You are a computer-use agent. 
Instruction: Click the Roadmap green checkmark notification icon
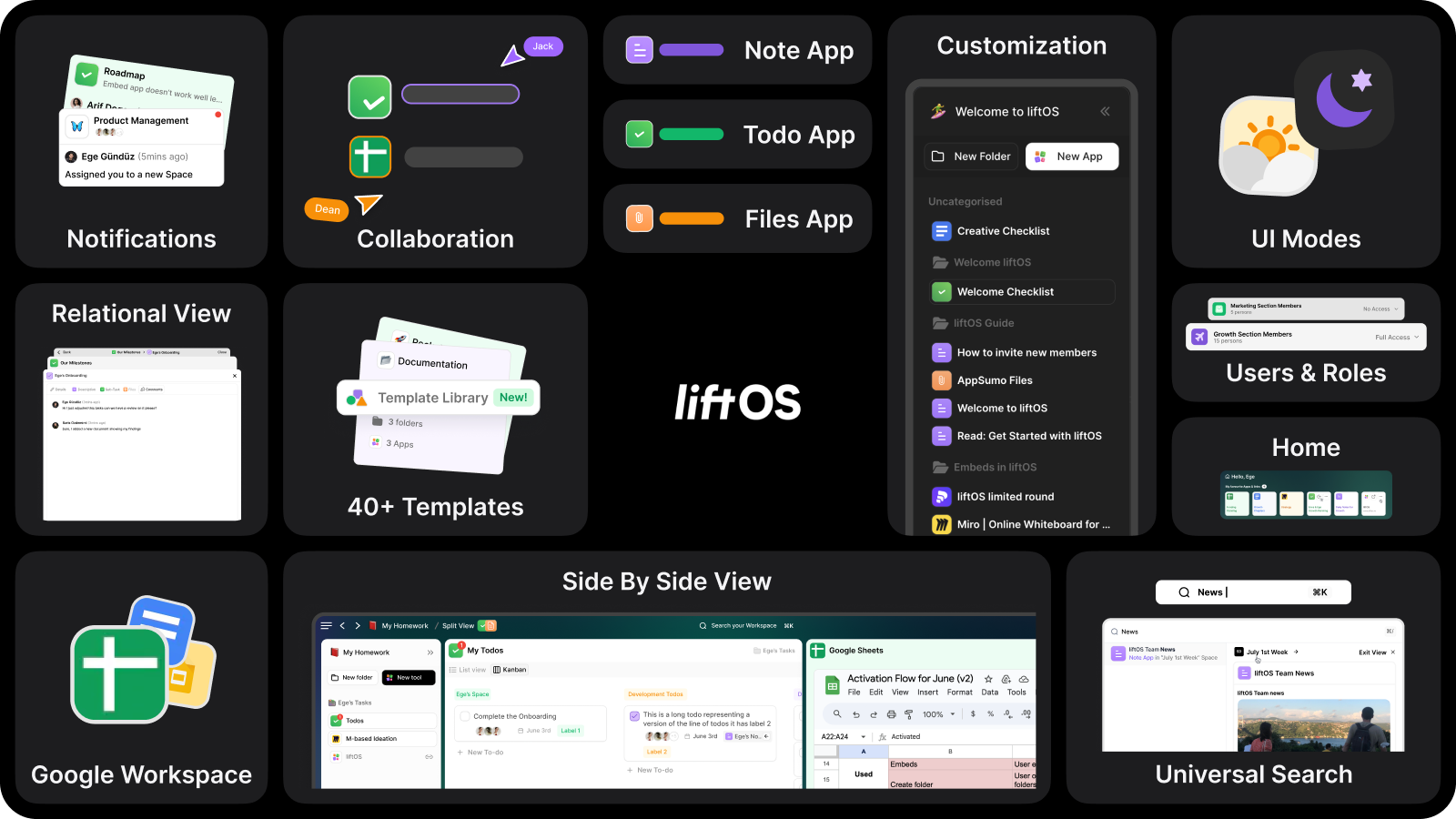[87, 74]
